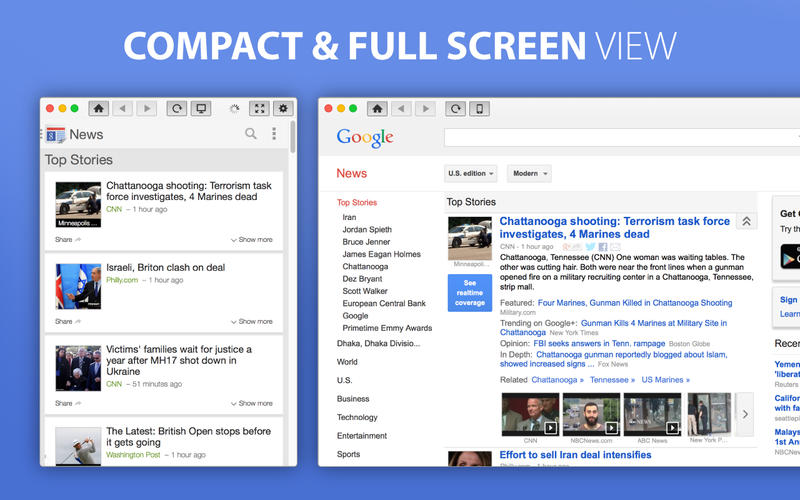The image size is (800, 500).
Task: Advance video thumbnails with right arrow
Action: pos(745,414)
